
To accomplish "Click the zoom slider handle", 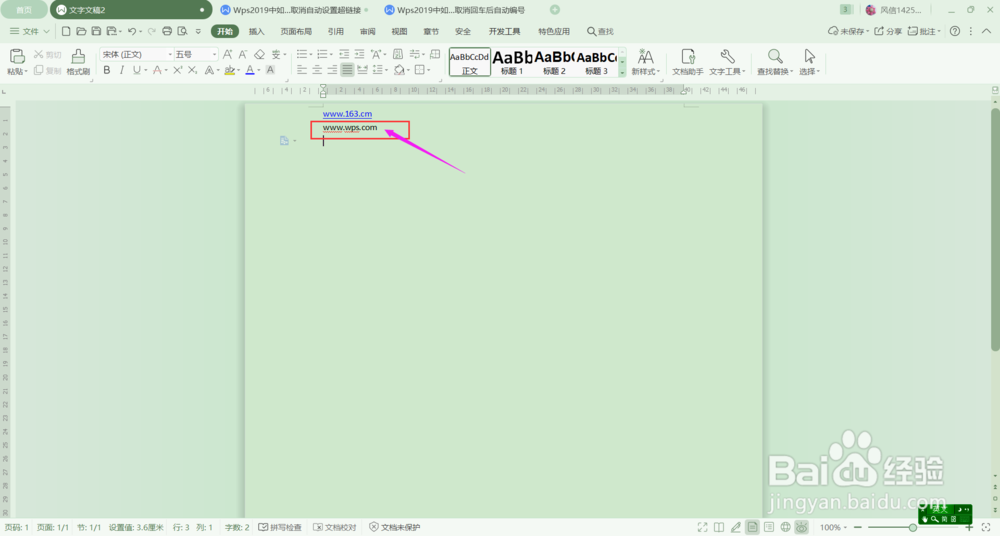I will click(913, 527).
